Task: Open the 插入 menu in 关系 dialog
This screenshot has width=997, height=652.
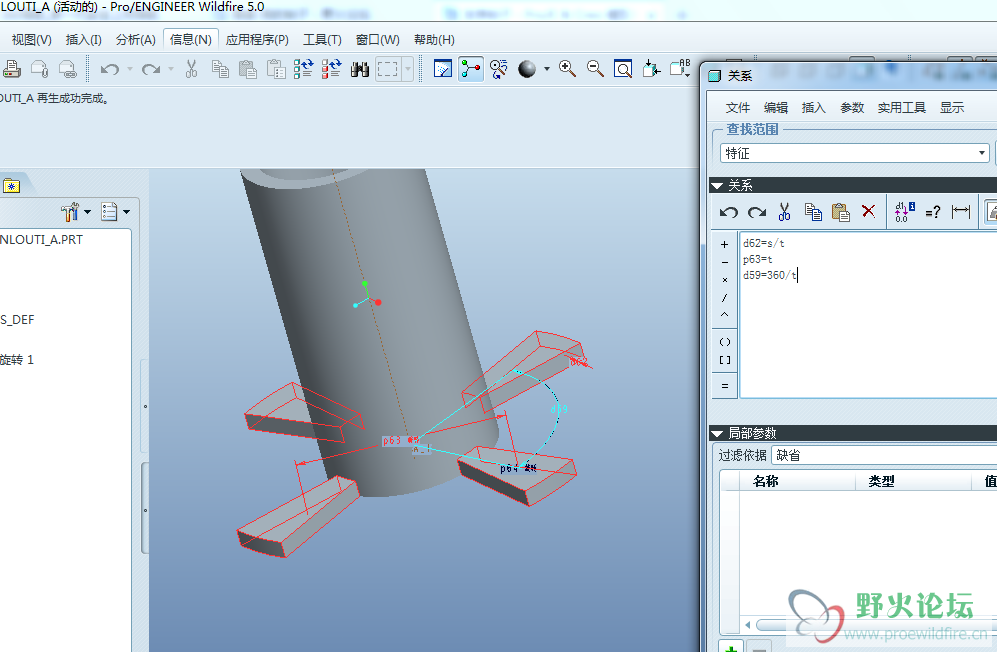Action: tap(813, 108)
